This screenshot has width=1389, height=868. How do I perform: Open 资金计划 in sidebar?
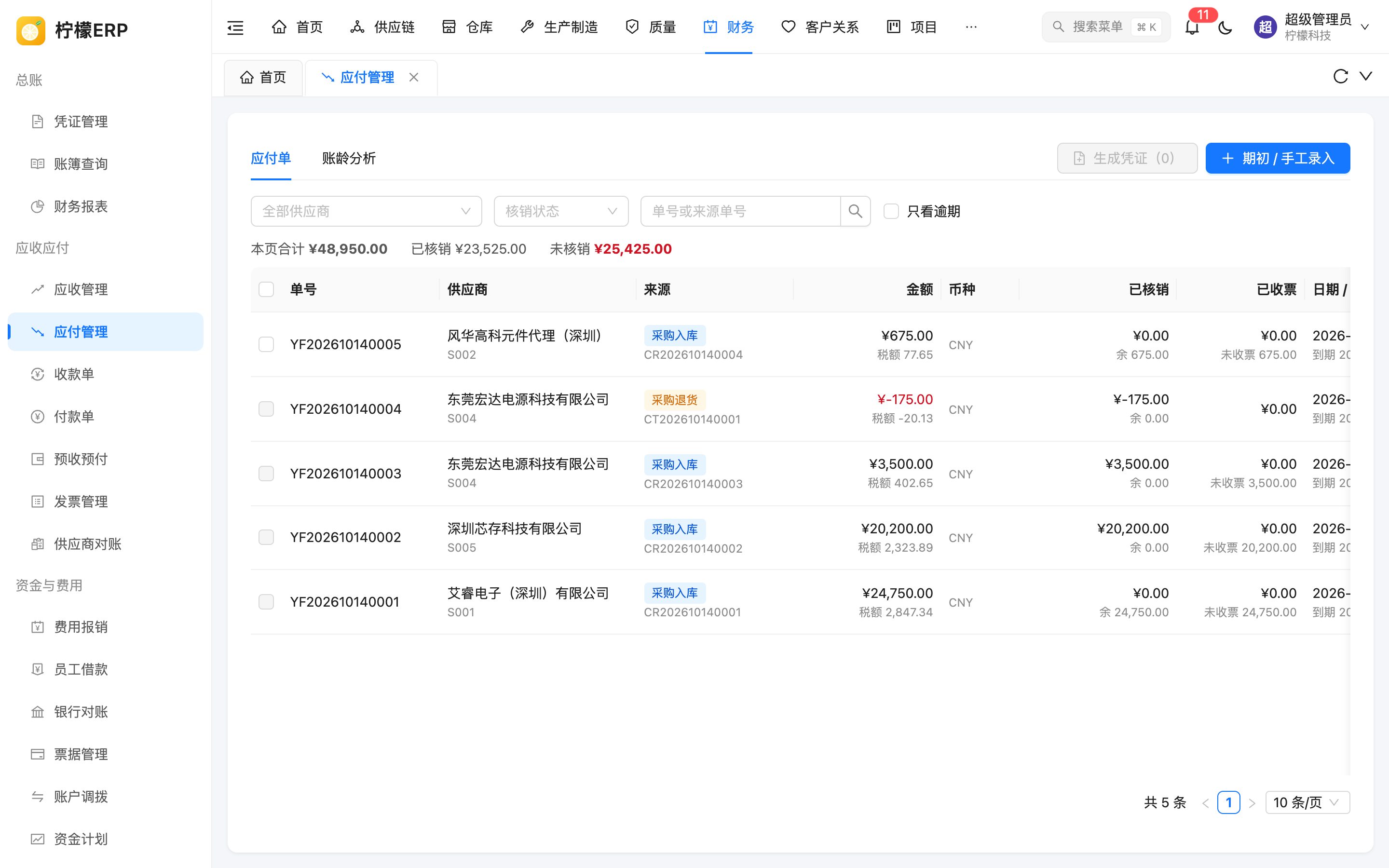(x=105, y=839)
